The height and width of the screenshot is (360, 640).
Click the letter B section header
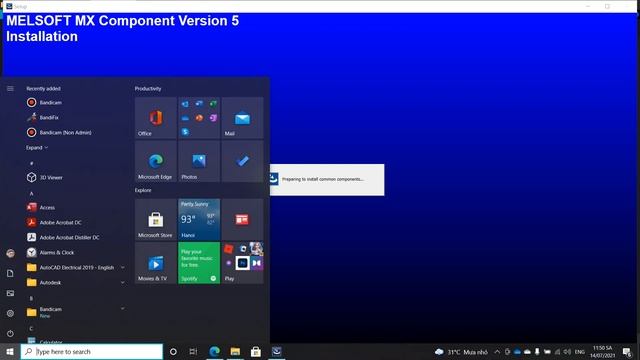click(x=31, y=298)
